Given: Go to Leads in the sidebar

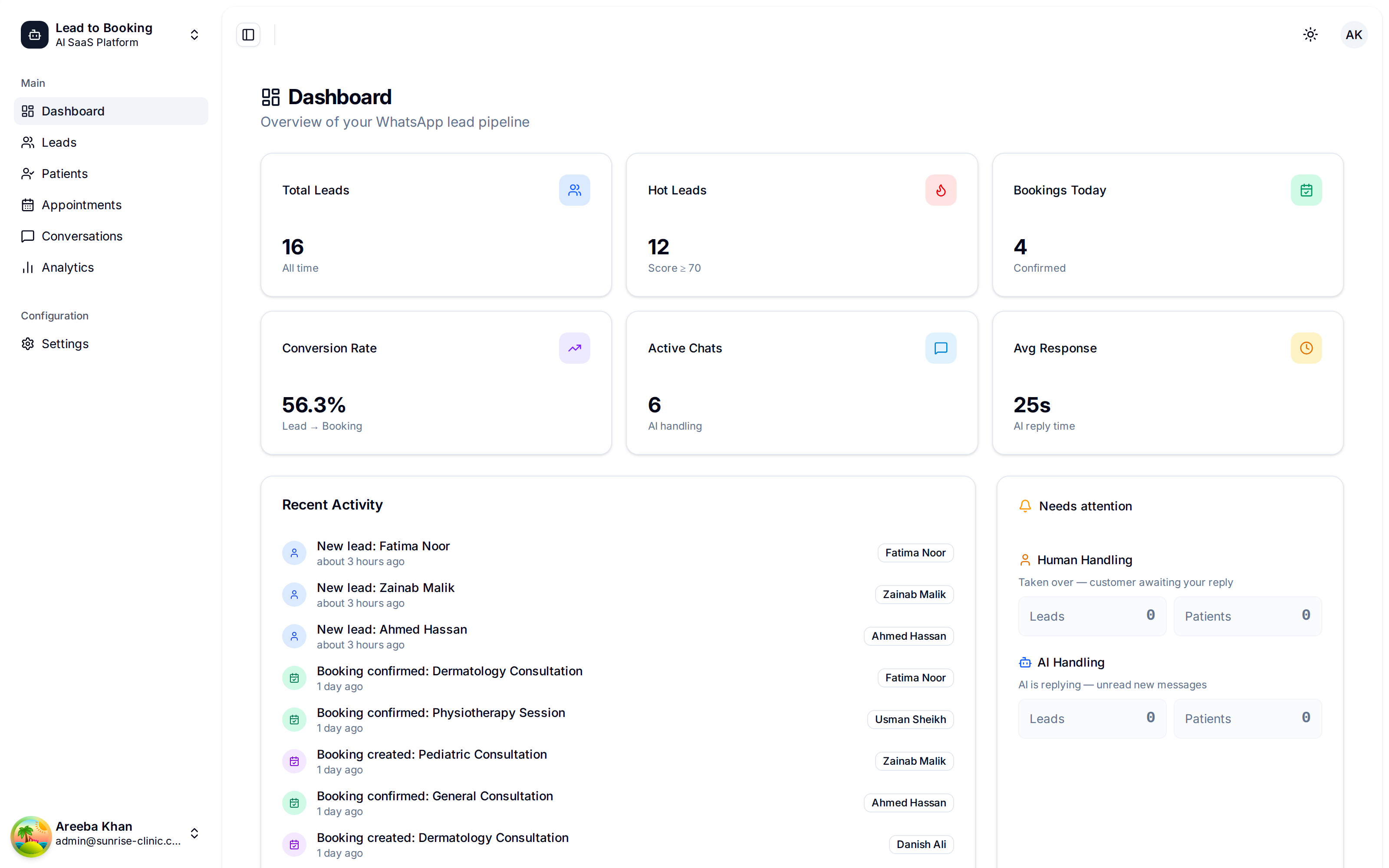Looking at the screenshot, I should 111,142.
